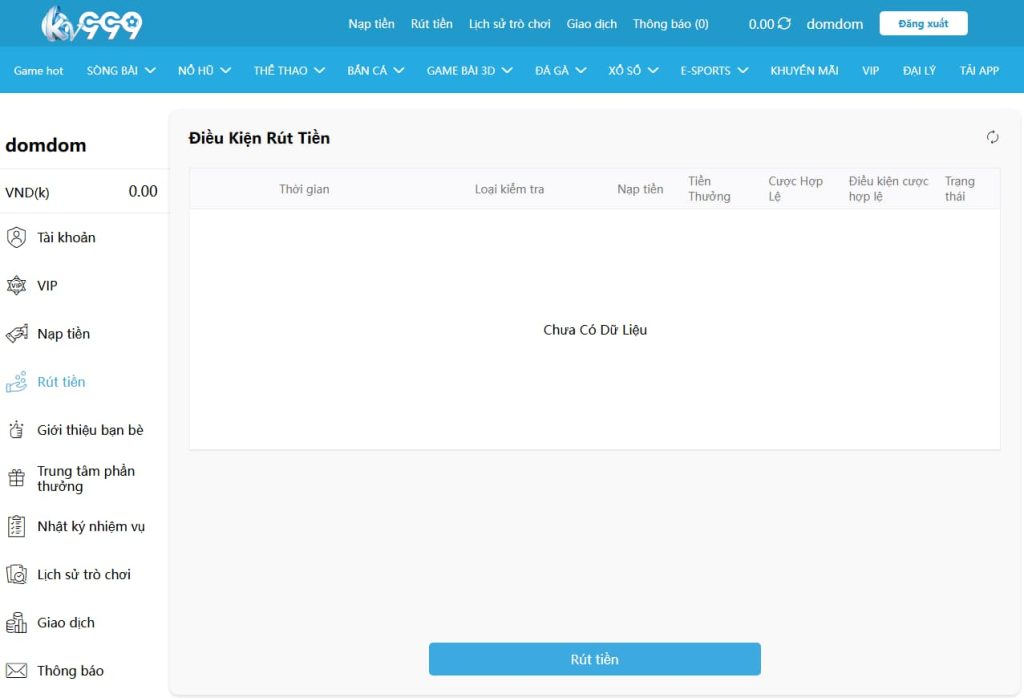Click the Nạp tiền money icon in sidebar
The height and width of the screenshot is (698, 1024).
pos(16,334)
